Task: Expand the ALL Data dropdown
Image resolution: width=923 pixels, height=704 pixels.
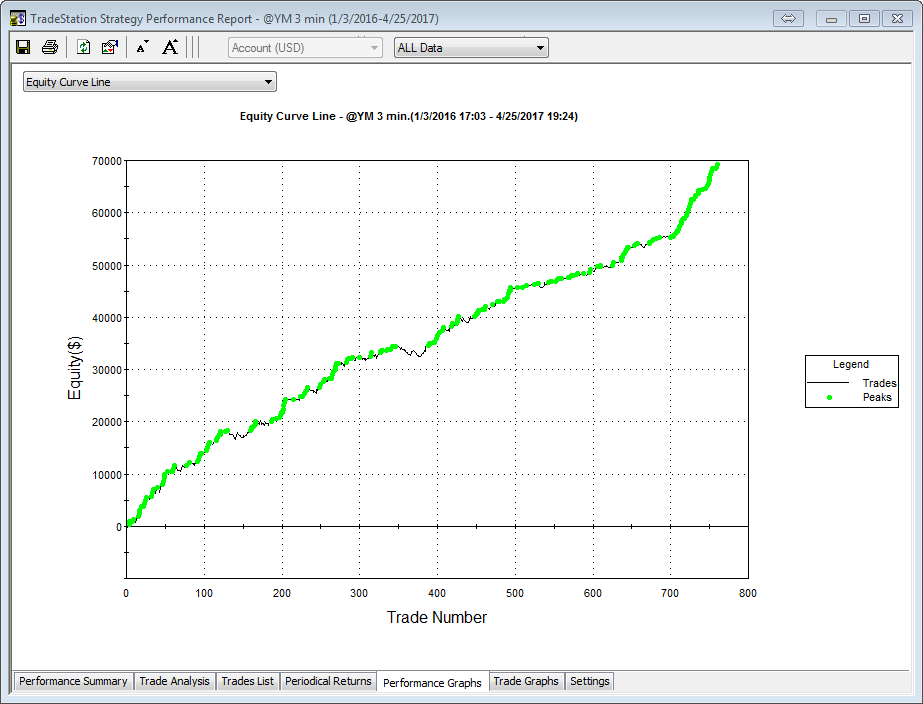Action: pyautogui.click(x=471, y=48)
